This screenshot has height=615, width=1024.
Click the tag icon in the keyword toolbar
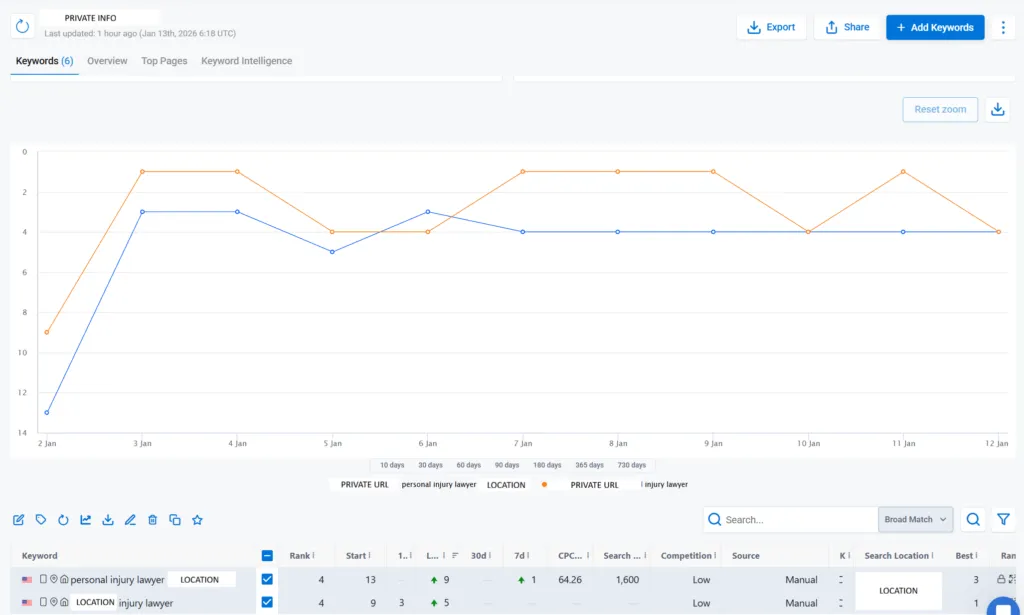(41, 520)
